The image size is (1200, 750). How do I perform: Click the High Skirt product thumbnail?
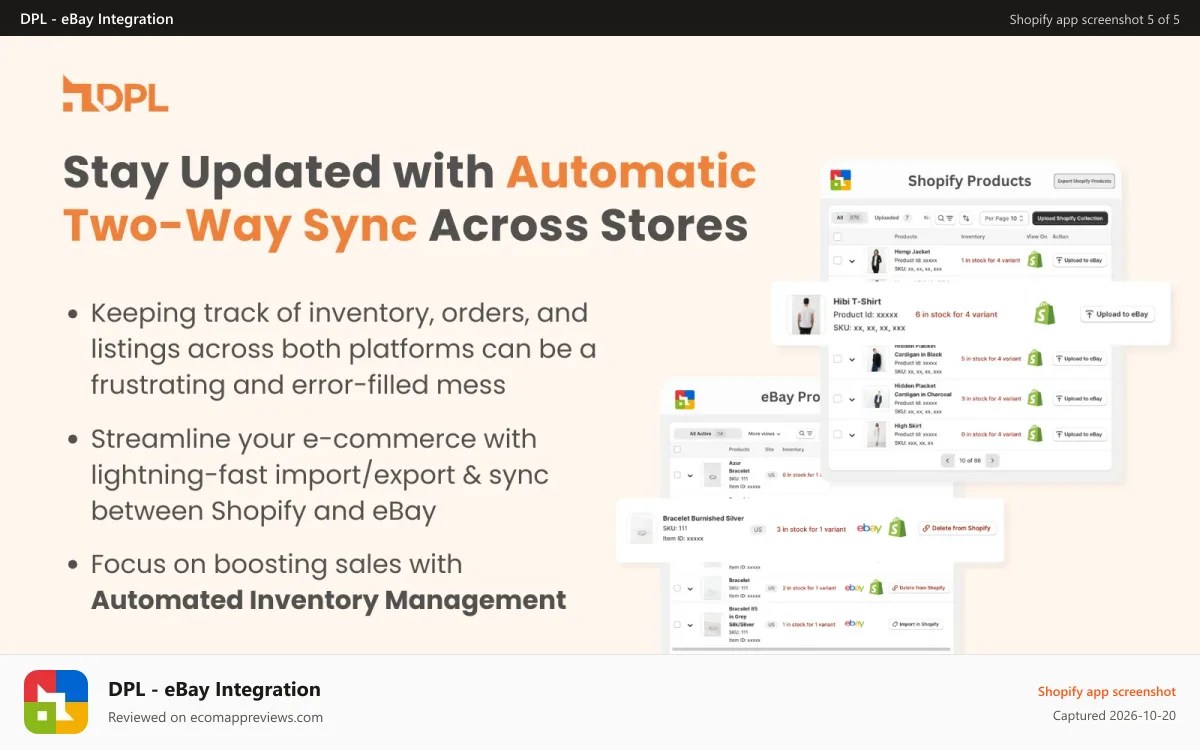(x=876, y=434)
